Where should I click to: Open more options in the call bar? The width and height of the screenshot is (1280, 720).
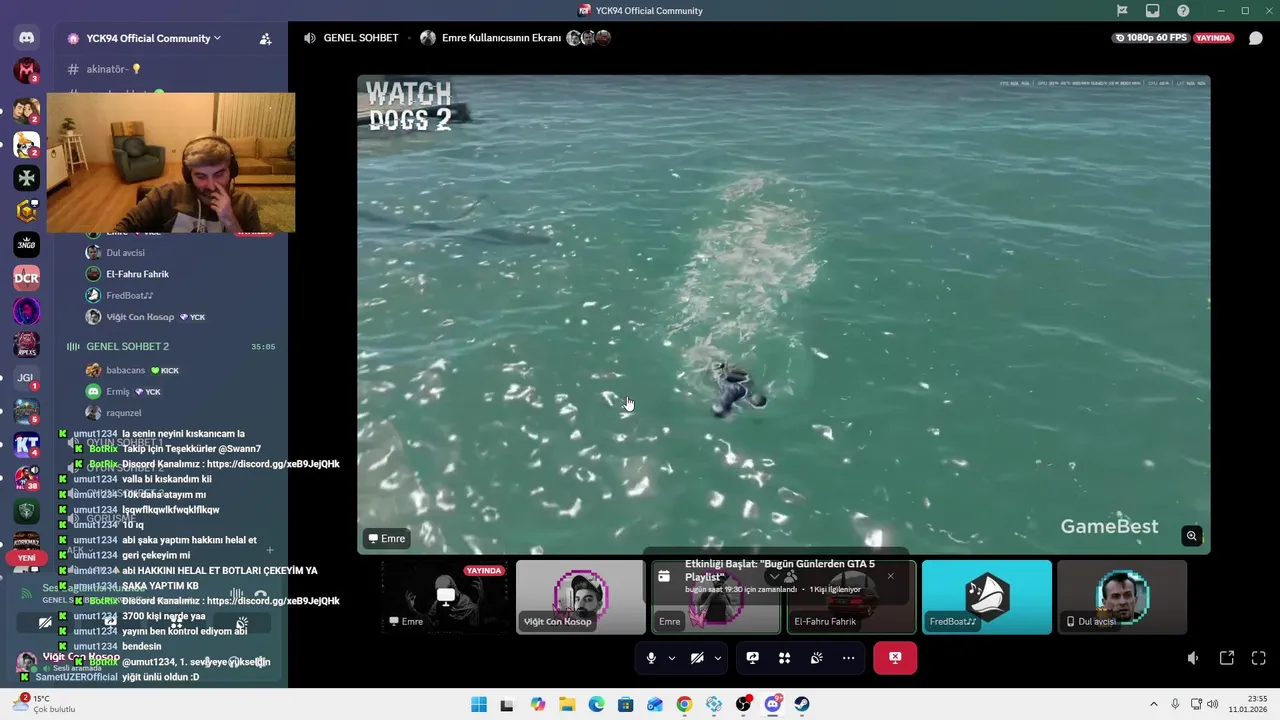[849, 658]
